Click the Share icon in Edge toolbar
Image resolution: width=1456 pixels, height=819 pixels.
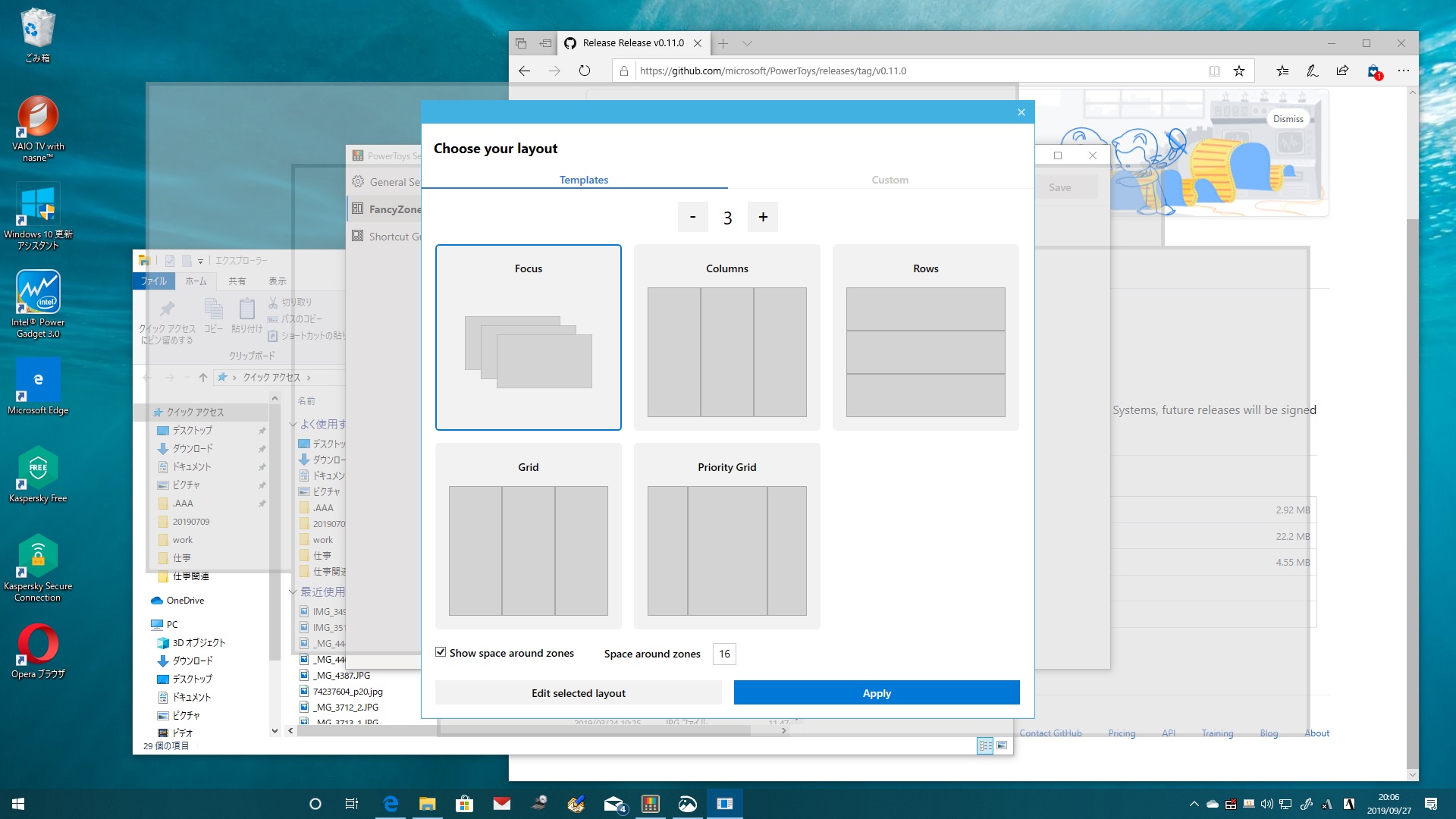(x=1342, y=71)
